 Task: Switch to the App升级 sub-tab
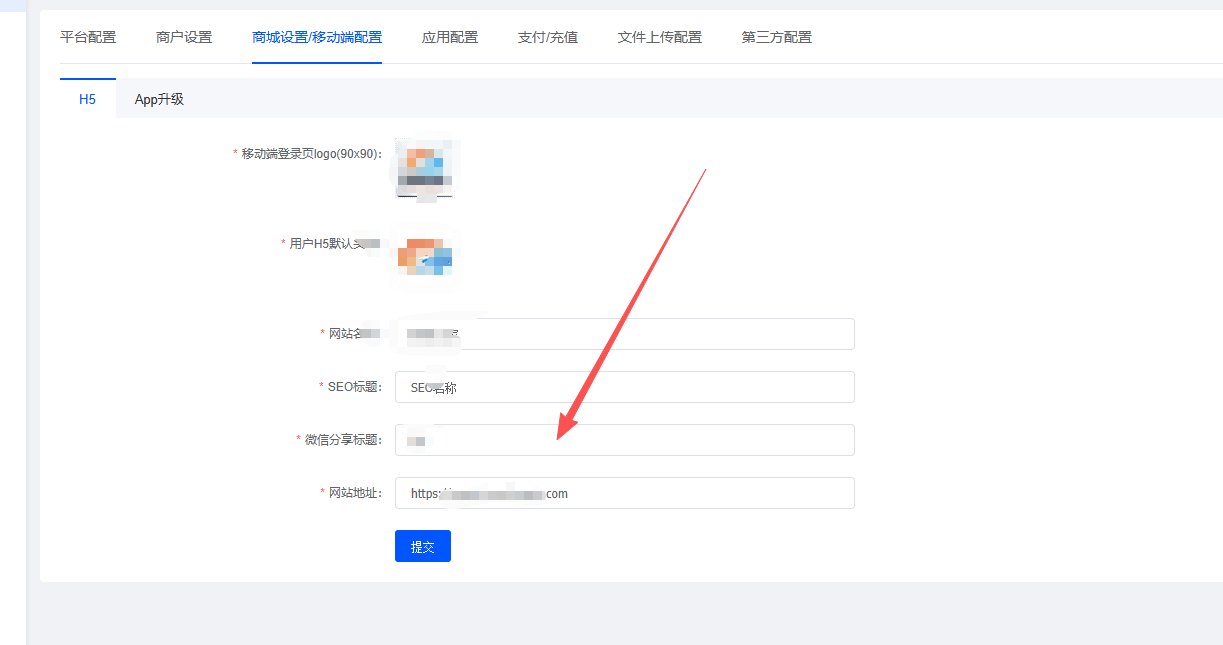pyautogui.click(x=159, y=99)
